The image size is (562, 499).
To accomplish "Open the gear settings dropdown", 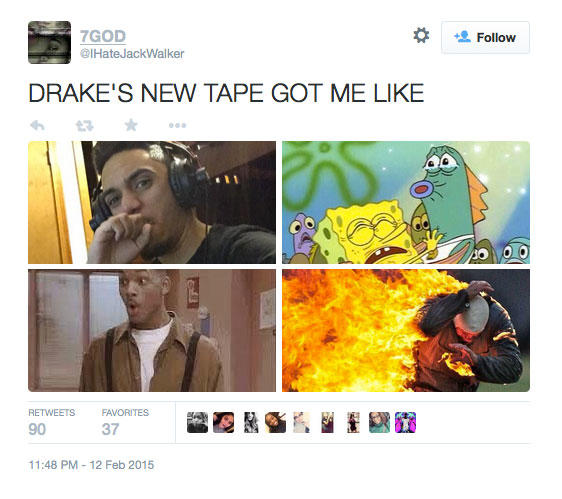I will [x=421, y=35].
